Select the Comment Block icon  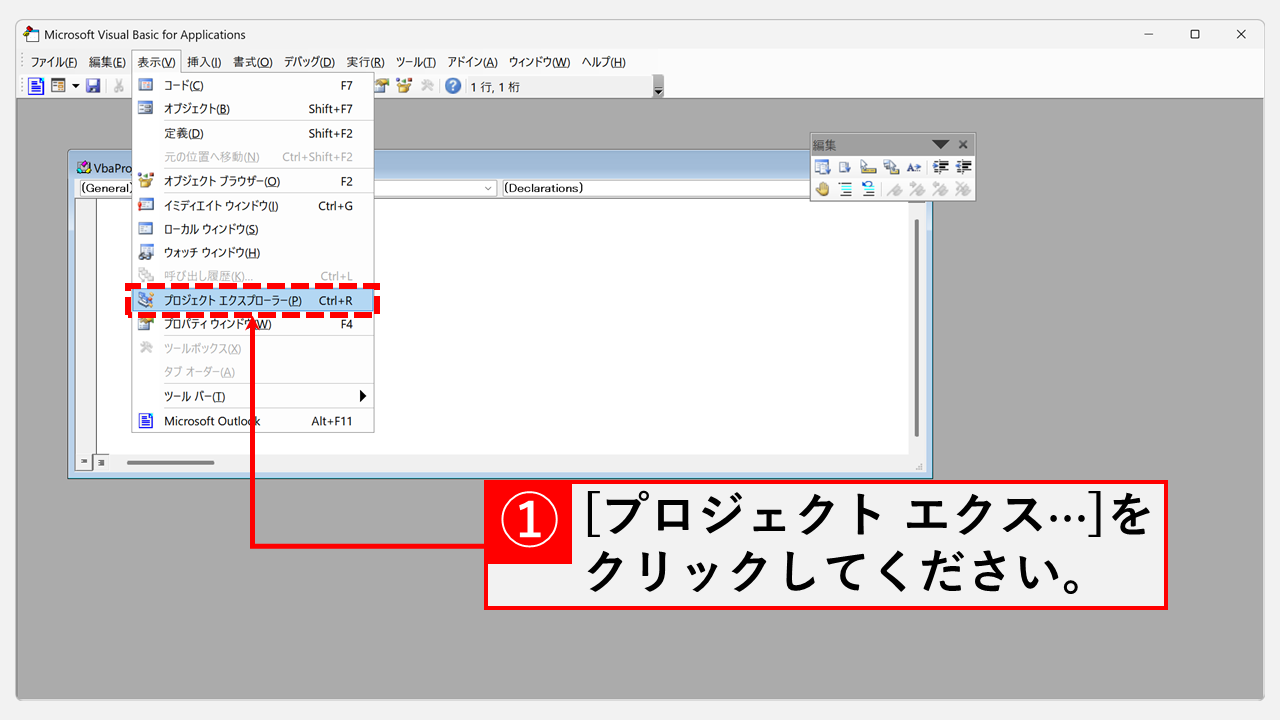pos(845,189)
